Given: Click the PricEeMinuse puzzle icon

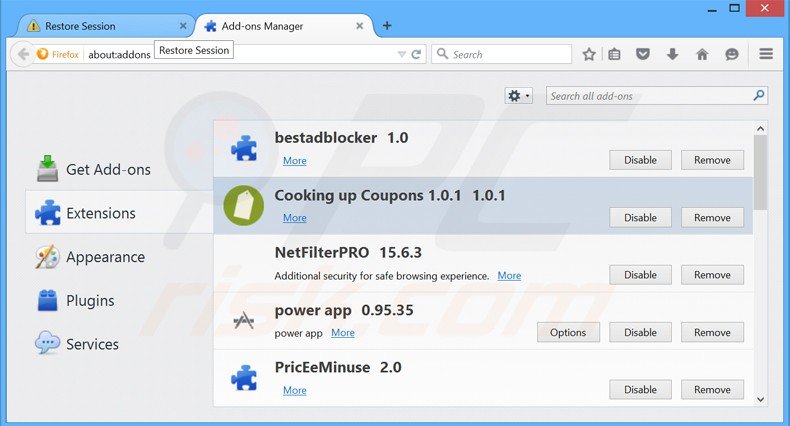Looking at the screenshot, I should 244,378.
